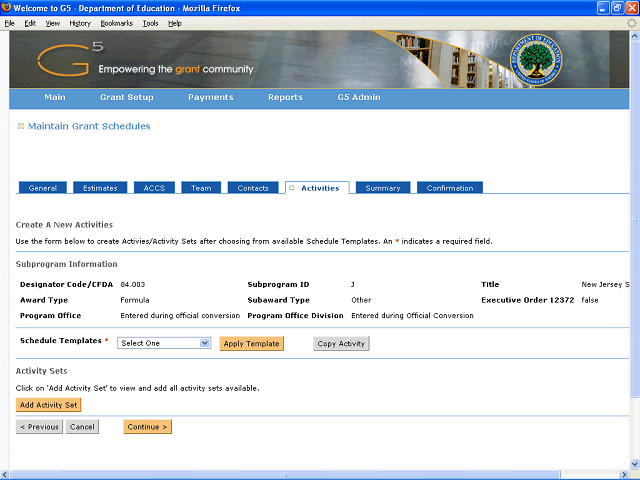Go to the Main navigation item
Viewport: 640px width, 480px height.
pyautogui.click(x=55, y=97)
